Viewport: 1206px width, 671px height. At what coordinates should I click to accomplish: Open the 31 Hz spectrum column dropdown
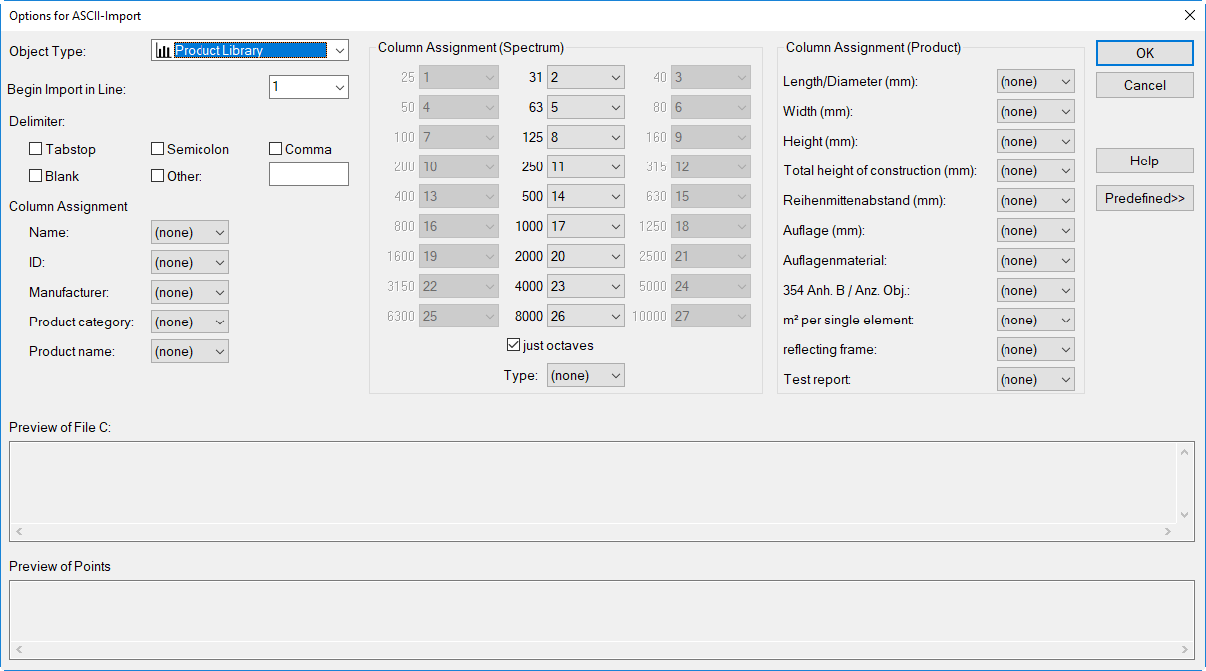tap(586, 77)
